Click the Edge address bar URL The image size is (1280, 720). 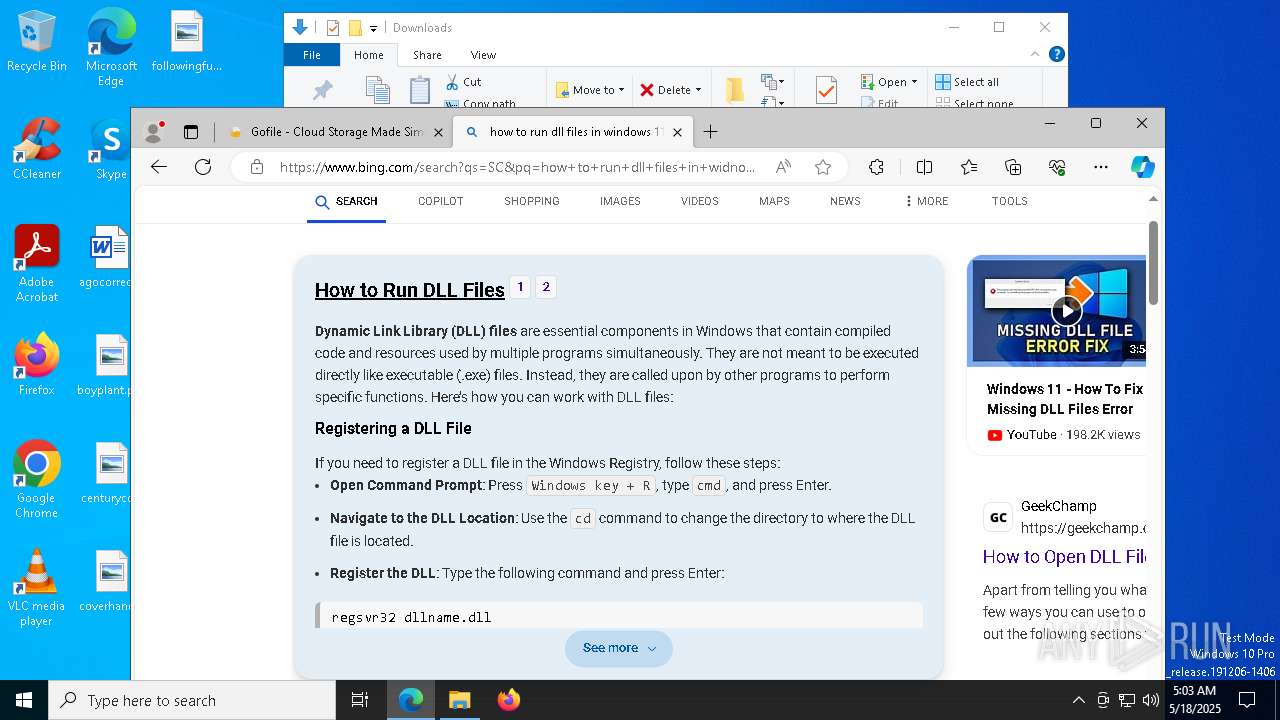(517, 167)
